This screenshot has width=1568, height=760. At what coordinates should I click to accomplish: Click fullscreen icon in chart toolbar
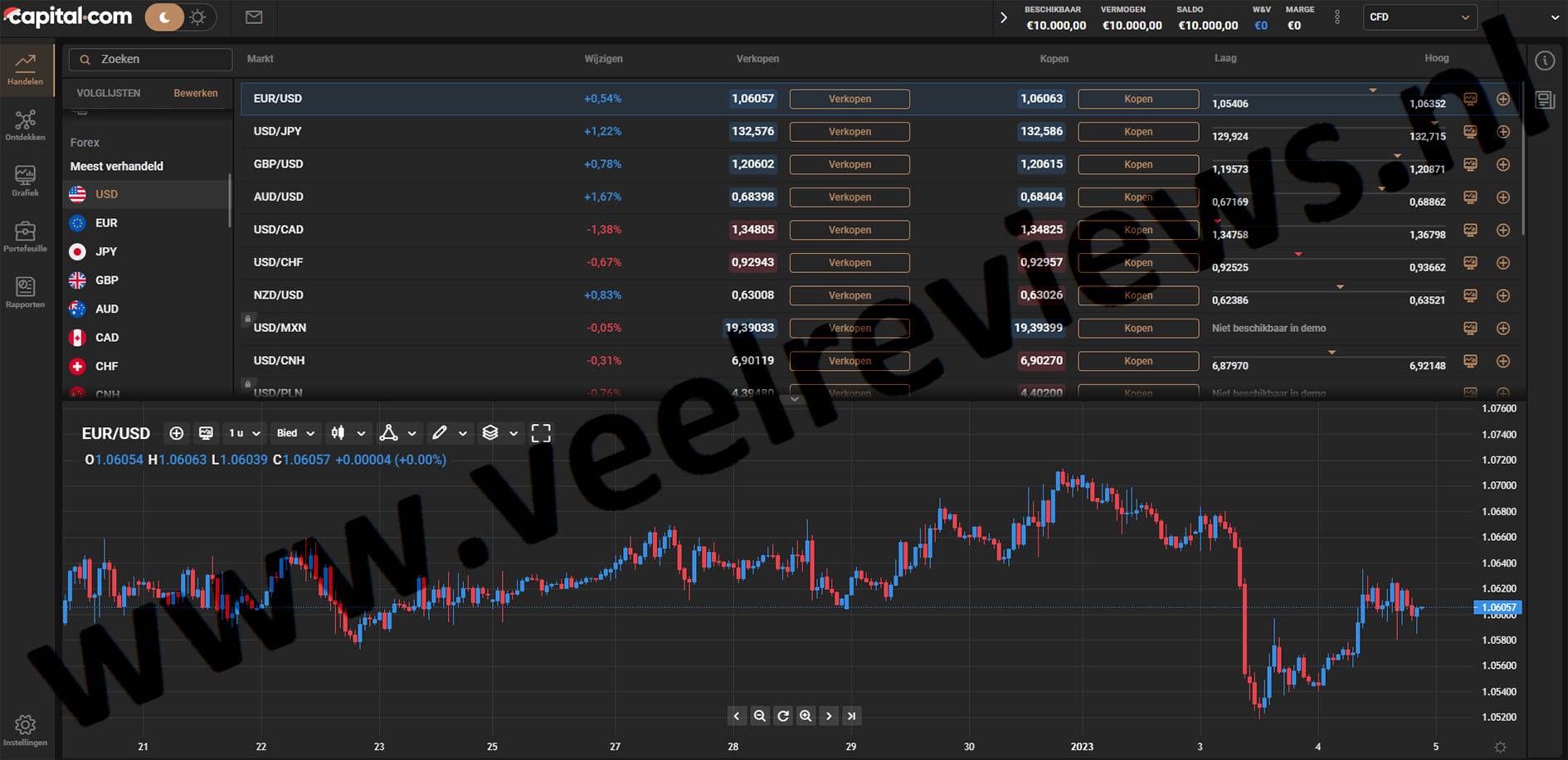coord(541,433)
